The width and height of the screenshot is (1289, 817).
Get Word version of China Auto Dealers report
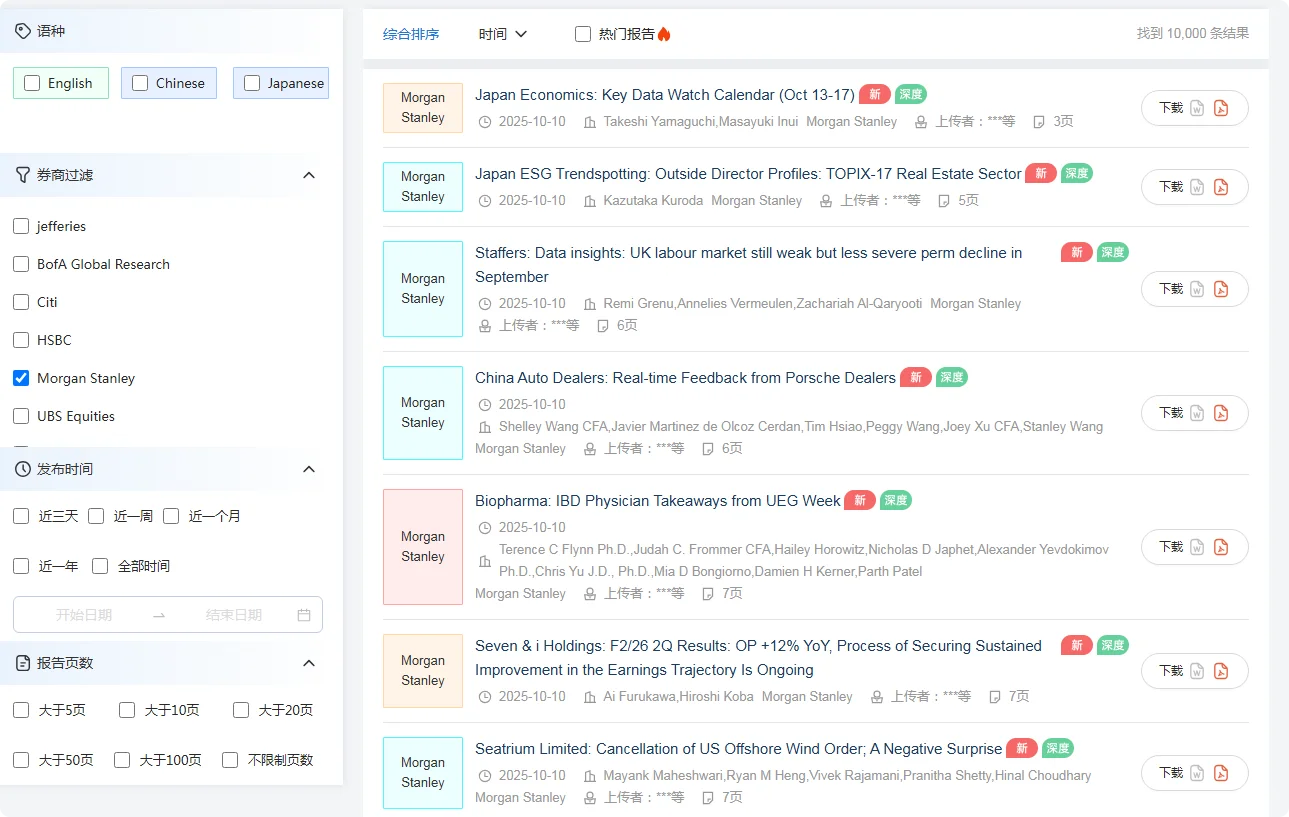pos(1197,413)
